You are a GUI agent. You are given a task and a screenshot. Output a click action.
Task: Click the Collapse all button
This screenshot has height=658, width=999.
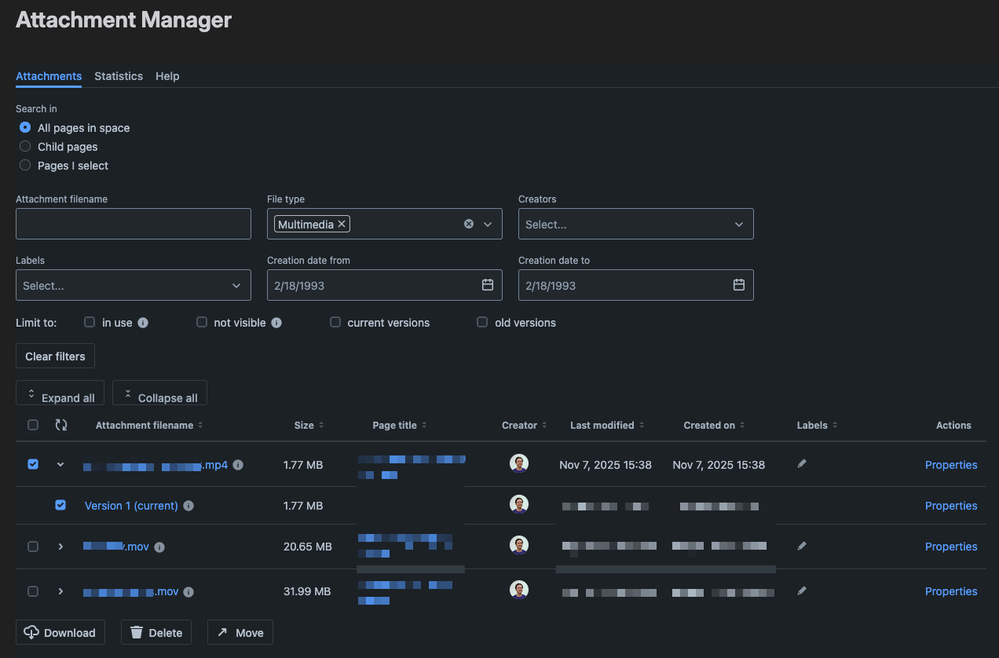coord(160,394)
